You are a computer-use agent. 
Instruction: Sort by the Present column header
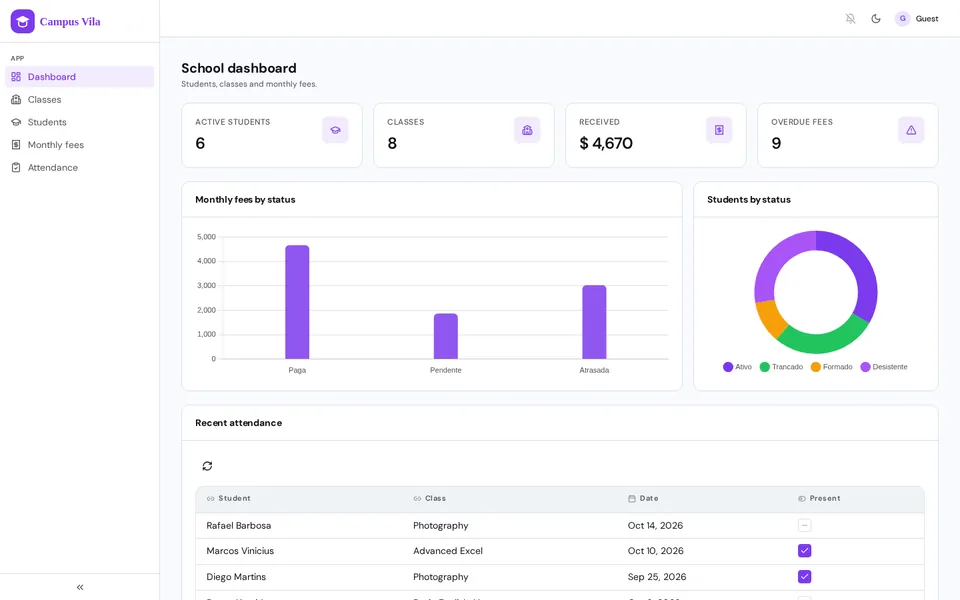(x=825, y=498)
